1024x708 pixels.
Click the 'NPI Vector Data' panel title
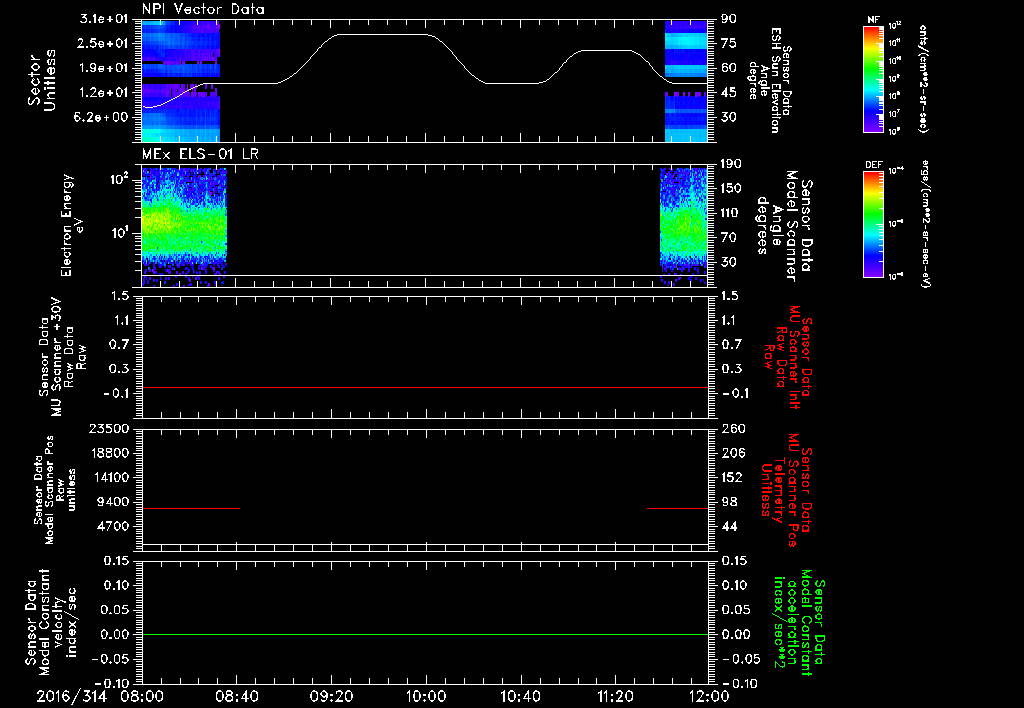204,9
